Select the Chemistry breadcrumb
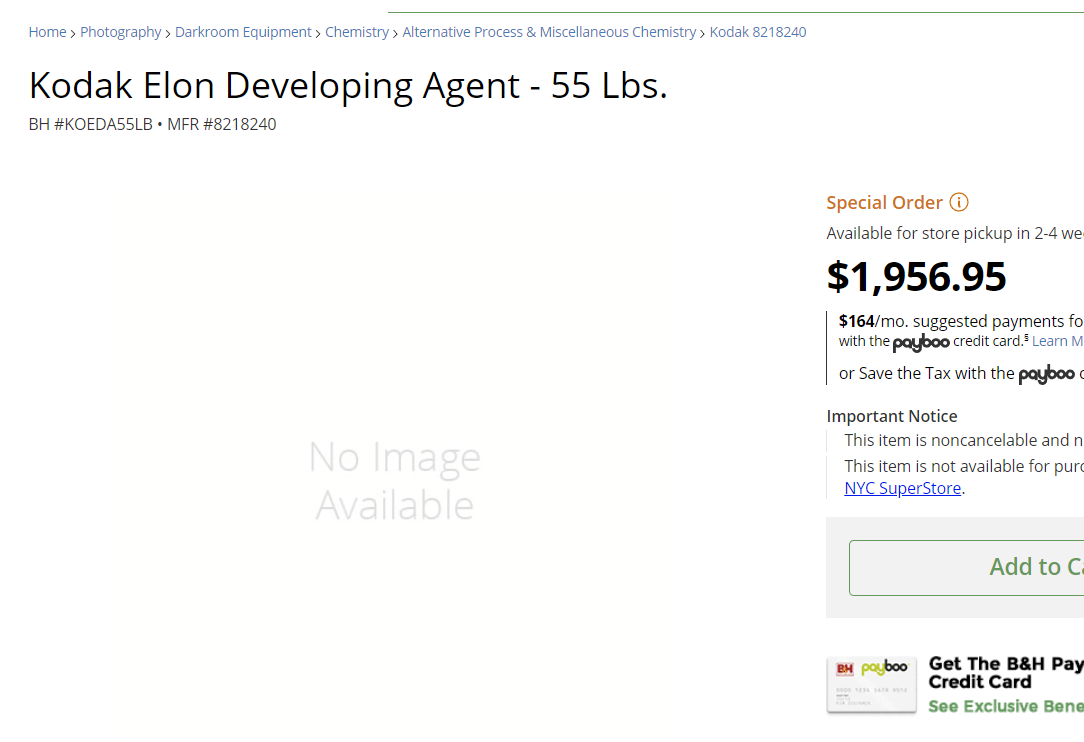This screenshot has width=1084, height=742. 357,32
